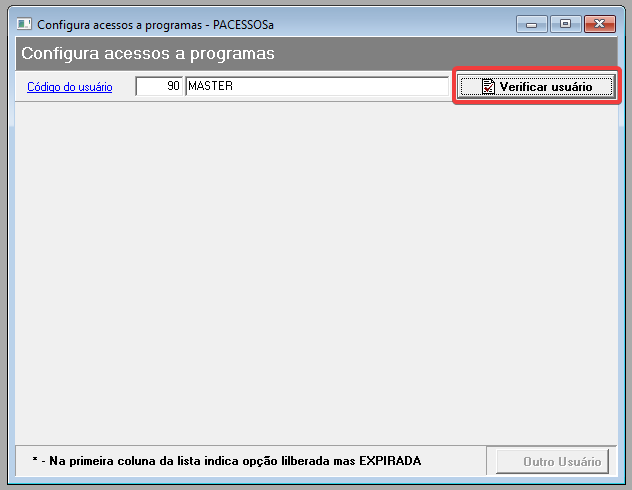The height and width of the screenshot is (490, 632).
Task: Close the Configura acessos a programas window
Action: [x=599, y=23]
